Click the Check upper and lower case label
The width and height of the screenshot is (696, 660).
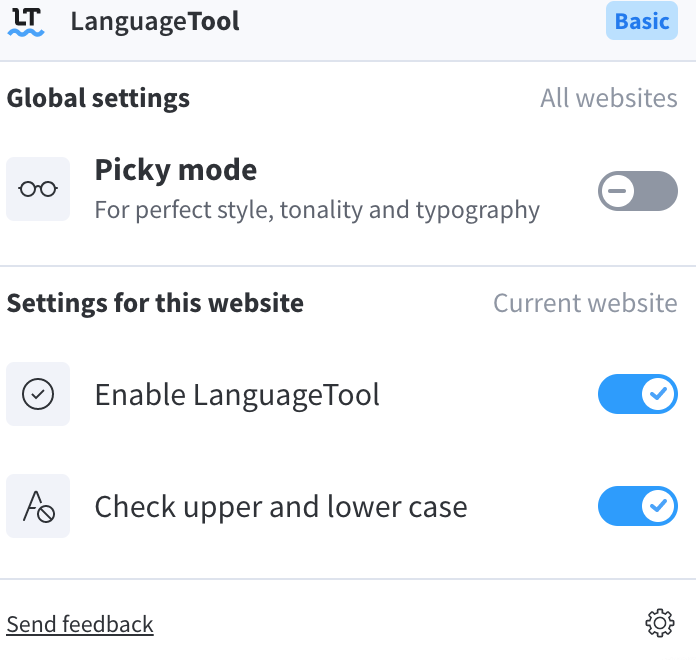(281, 507)
